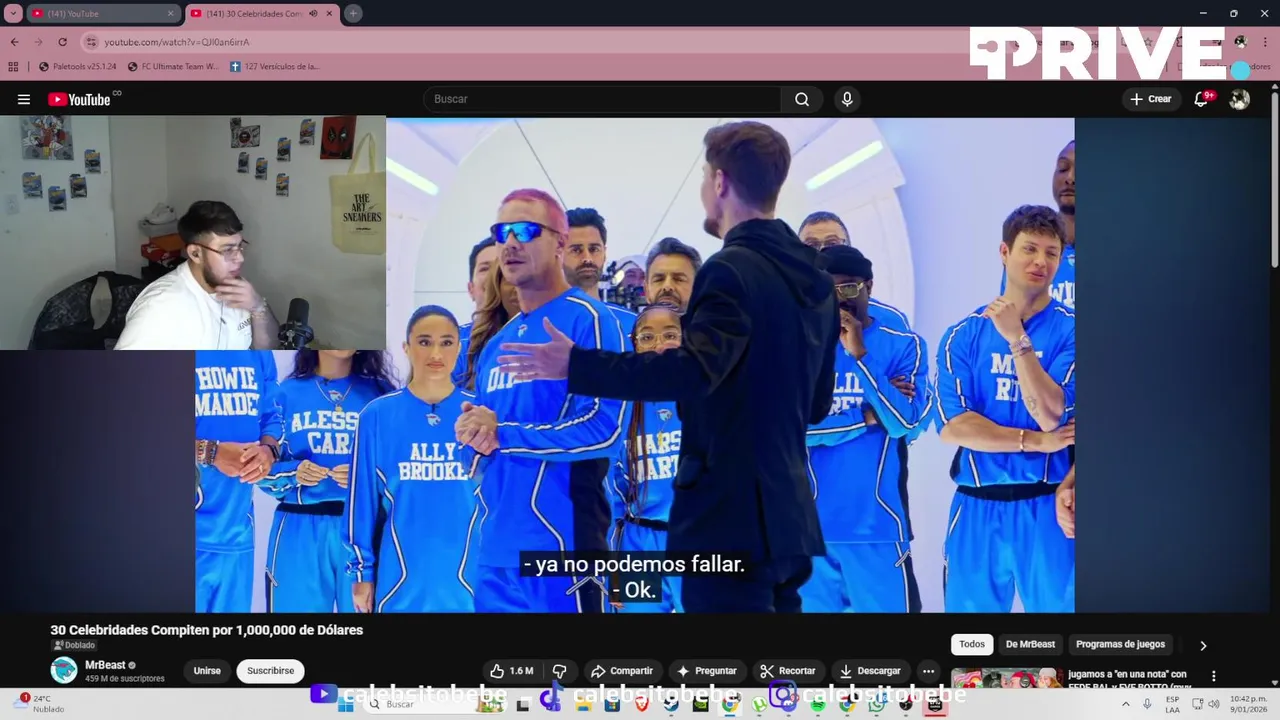
Task: Open taskbar volume control
Action: point(1214,704)
